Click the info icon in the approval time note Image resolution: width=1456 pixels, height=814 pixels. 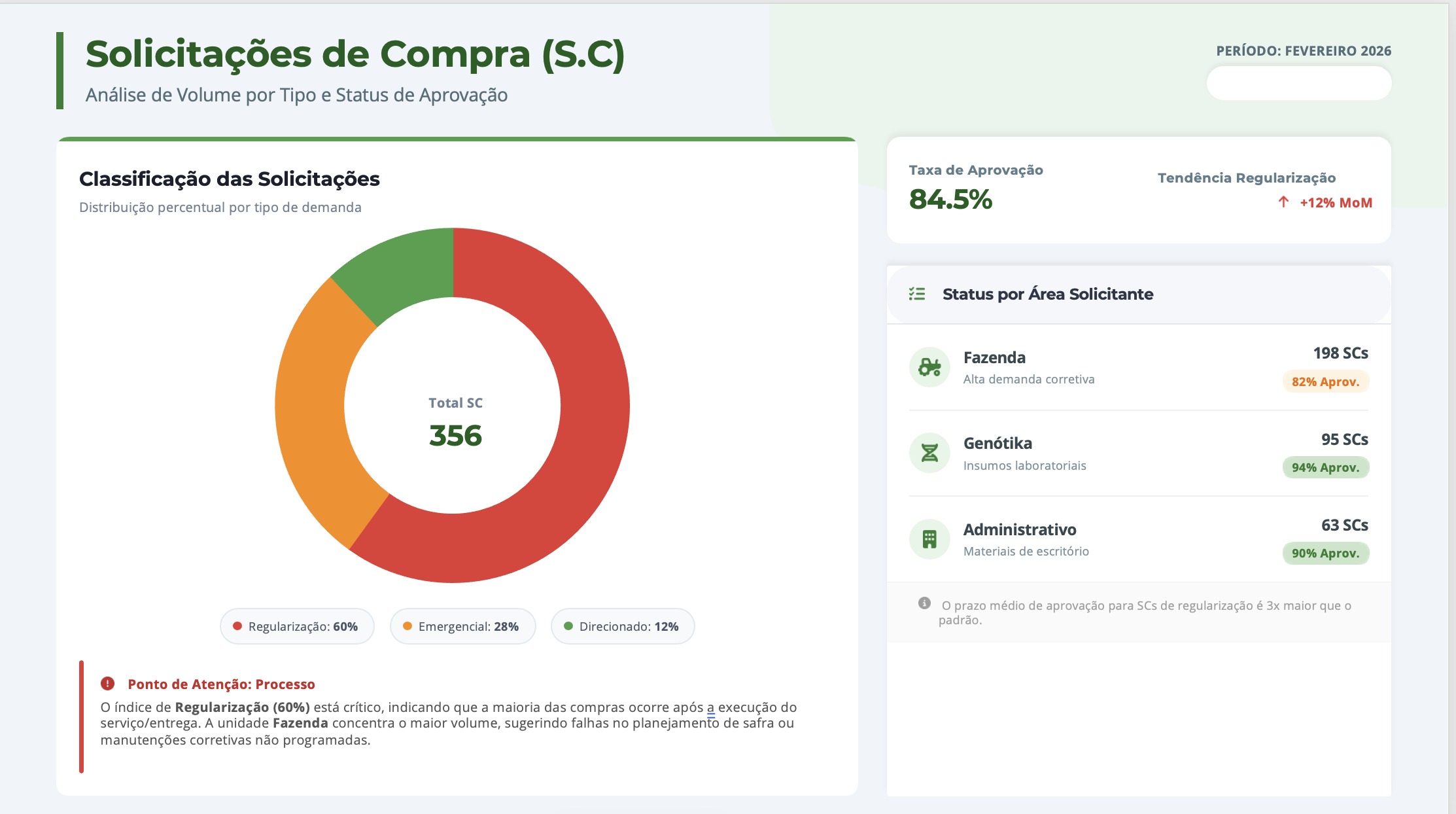(x=924, y=603)
